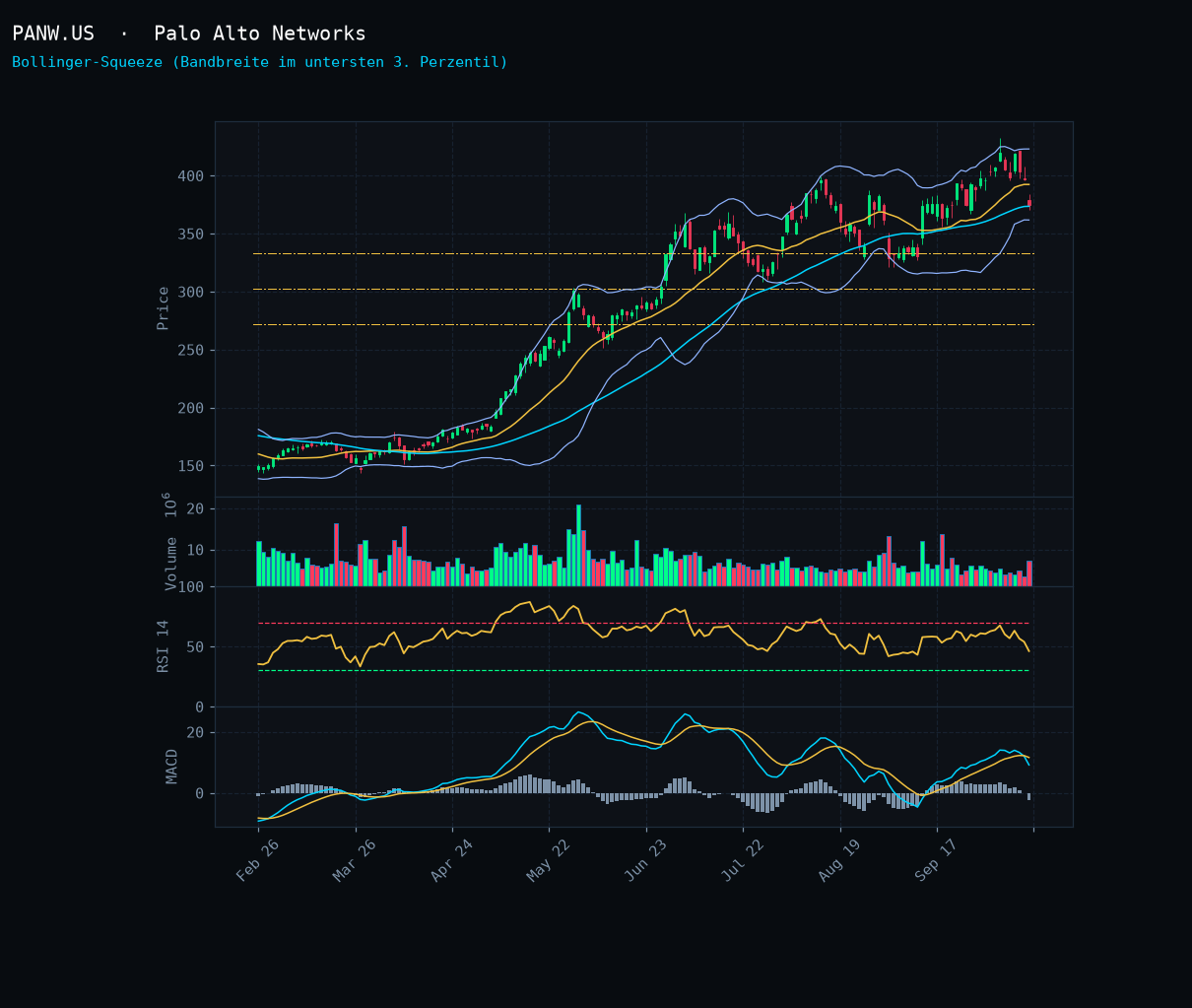Select the 250 price tick label

click(x=190, y=351)
